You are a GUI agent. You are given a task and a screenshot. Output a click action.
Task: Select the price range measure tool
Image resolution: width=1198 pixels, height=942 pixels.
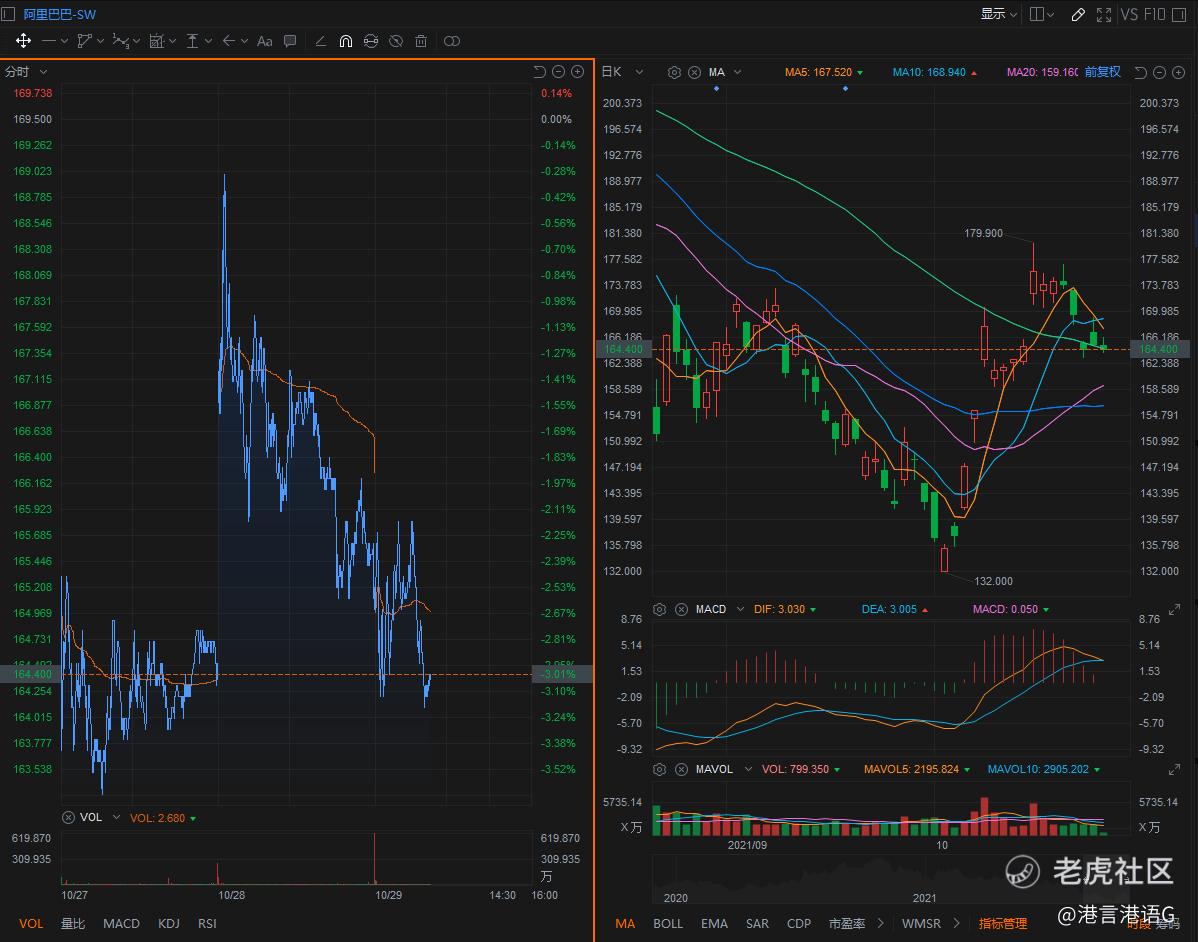click(193, 41)
